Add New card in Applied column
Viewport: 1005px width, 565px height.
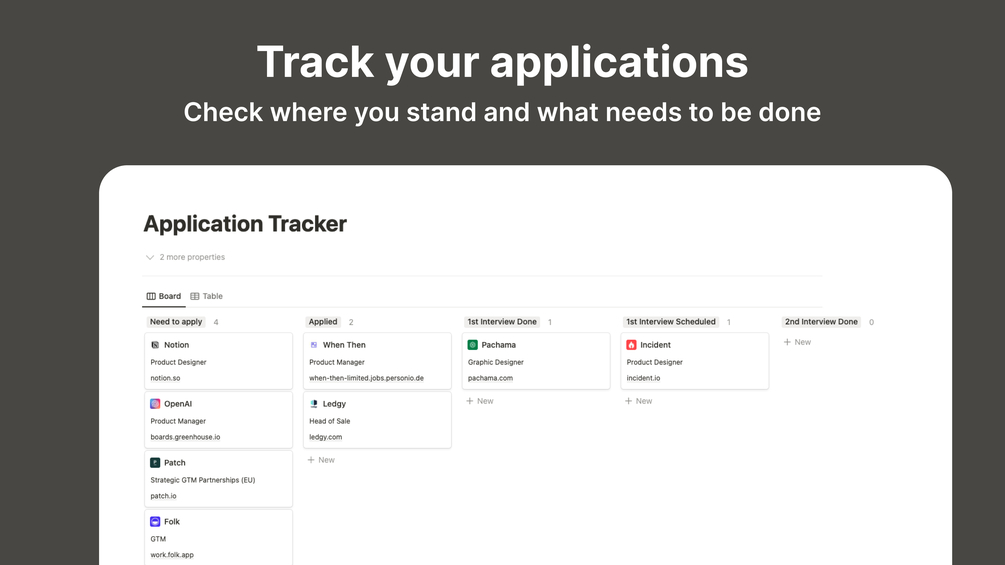pos(321,460)
